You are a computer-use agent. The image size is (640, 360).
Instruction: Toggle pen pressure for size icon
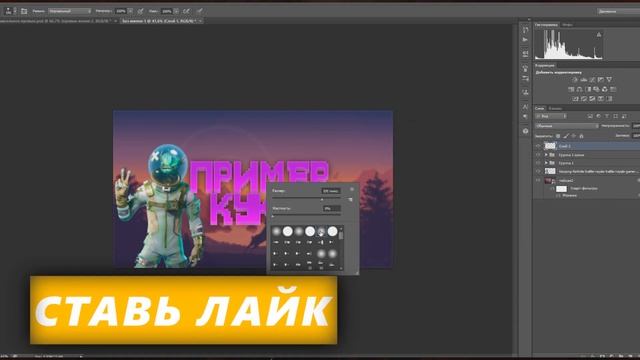tap(200, 11)
